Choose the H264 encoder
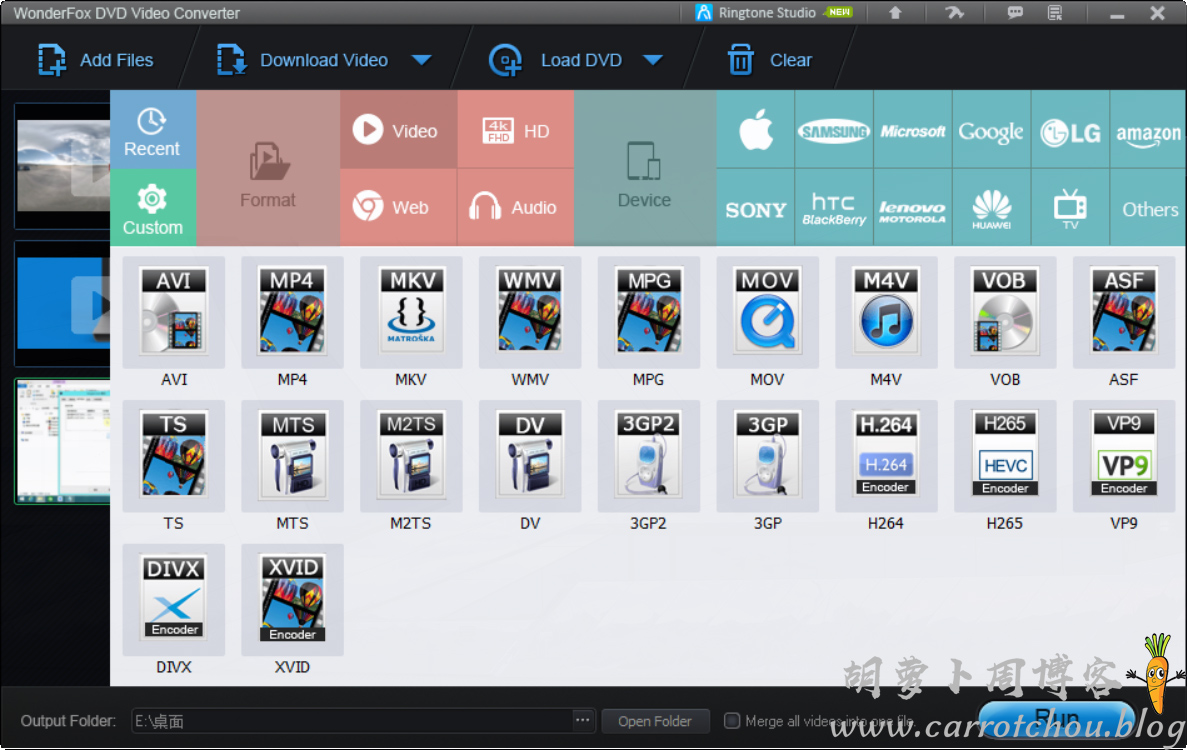This screenshot has width=1187, height=750. point(886,456)
